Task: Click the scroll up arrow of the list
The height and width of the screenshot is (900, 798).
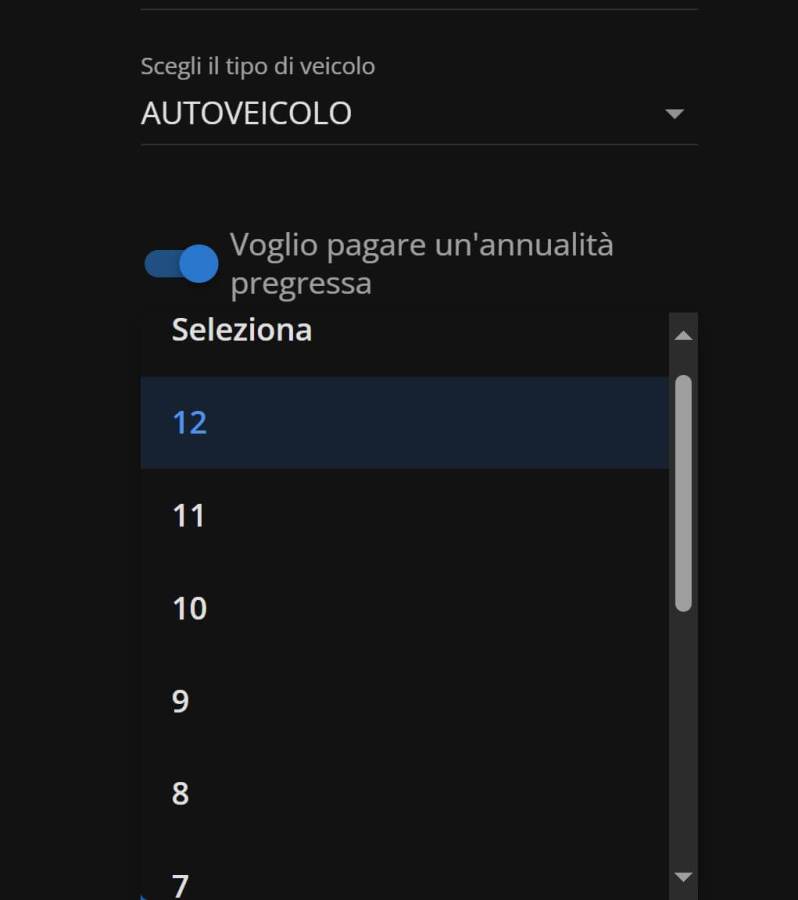Action: click(x=684, y=336)
